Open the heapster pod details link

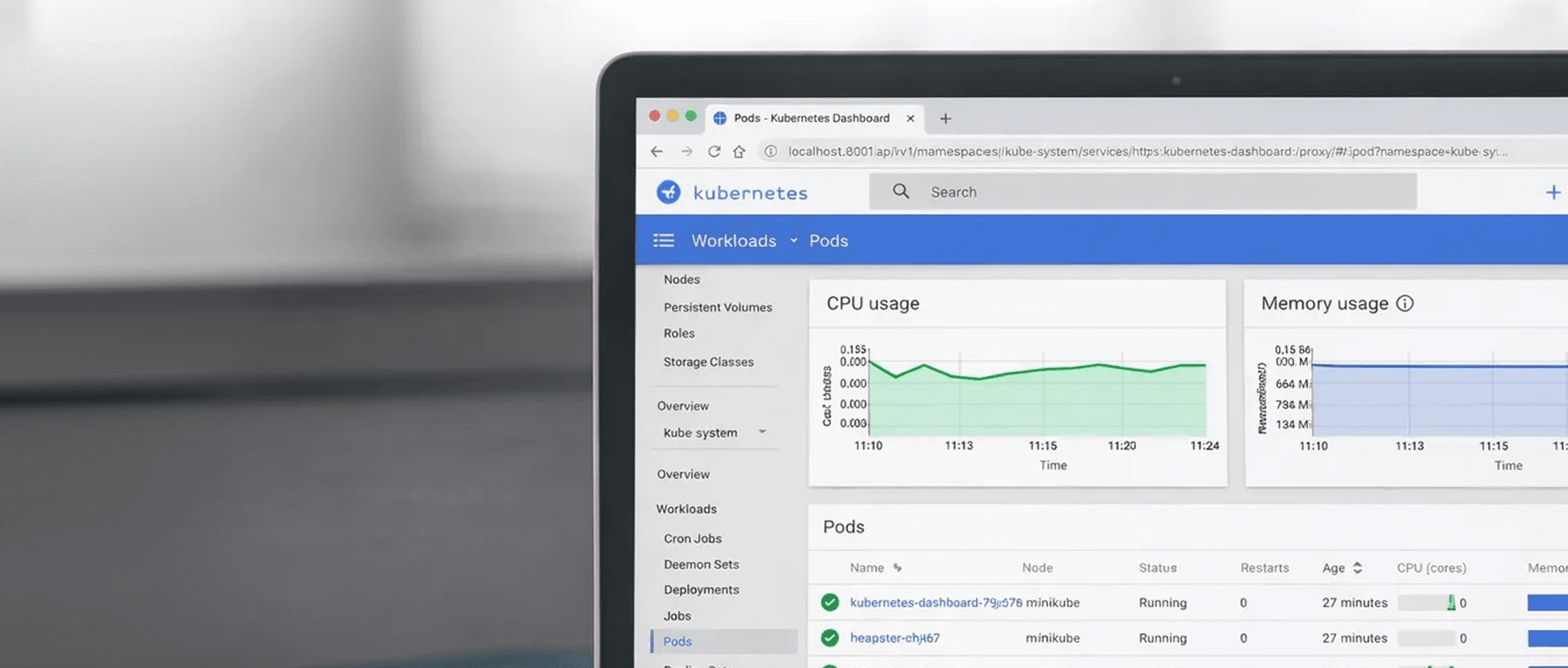click(894, 638)
